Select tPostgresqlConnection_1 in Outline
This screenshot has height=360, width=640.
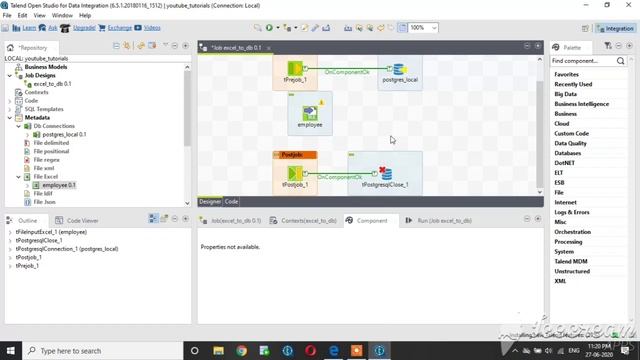[x=67, y=249]
